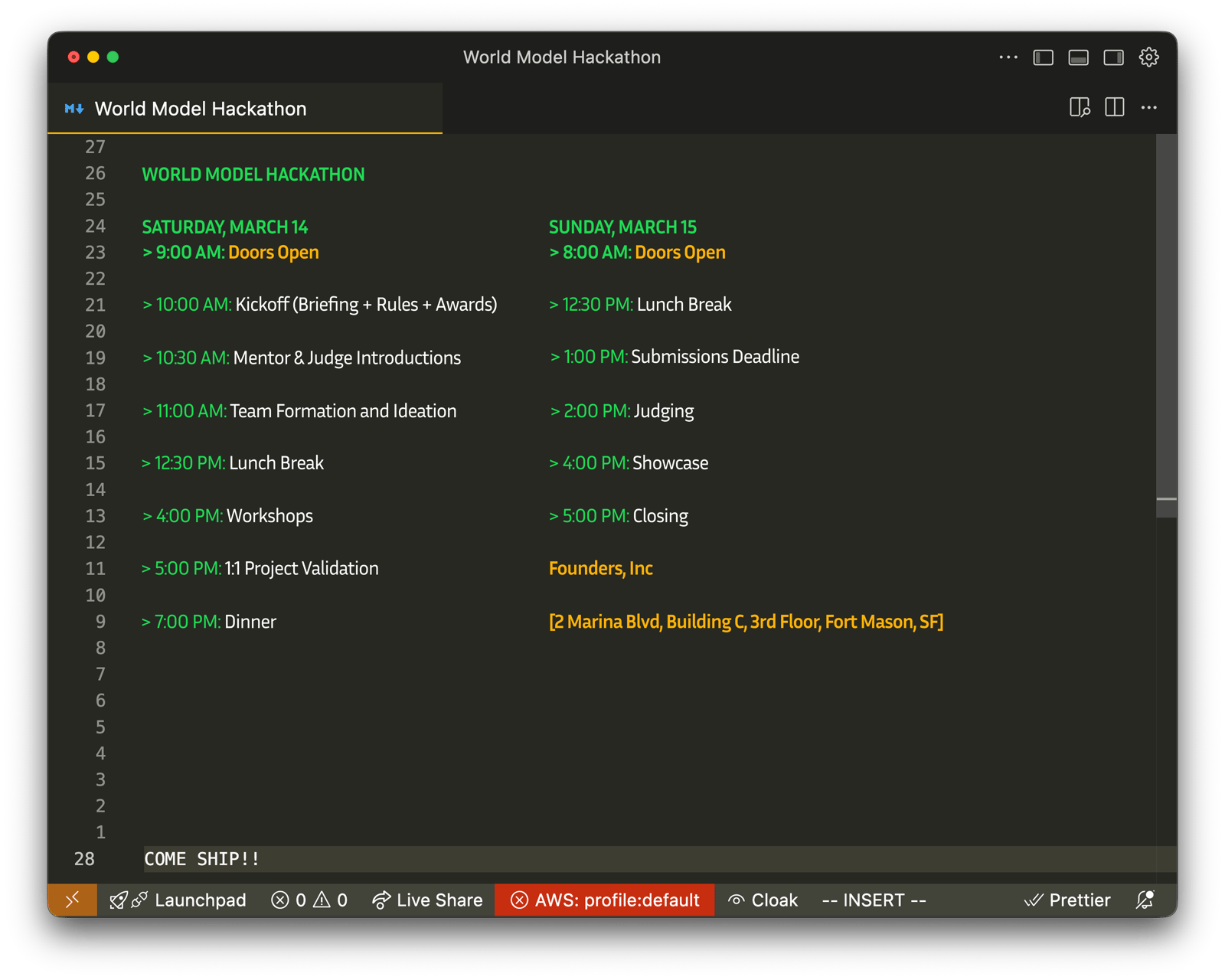The image size is (1225, 980).
Task: Start a Live Share session
Action: coord(427,900)
